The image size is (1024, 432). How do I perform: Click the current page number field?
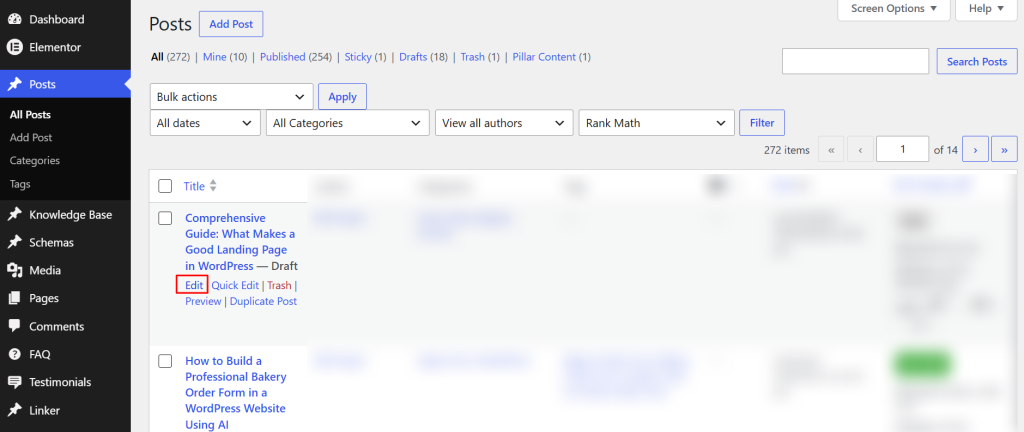[x=903, y=149]
